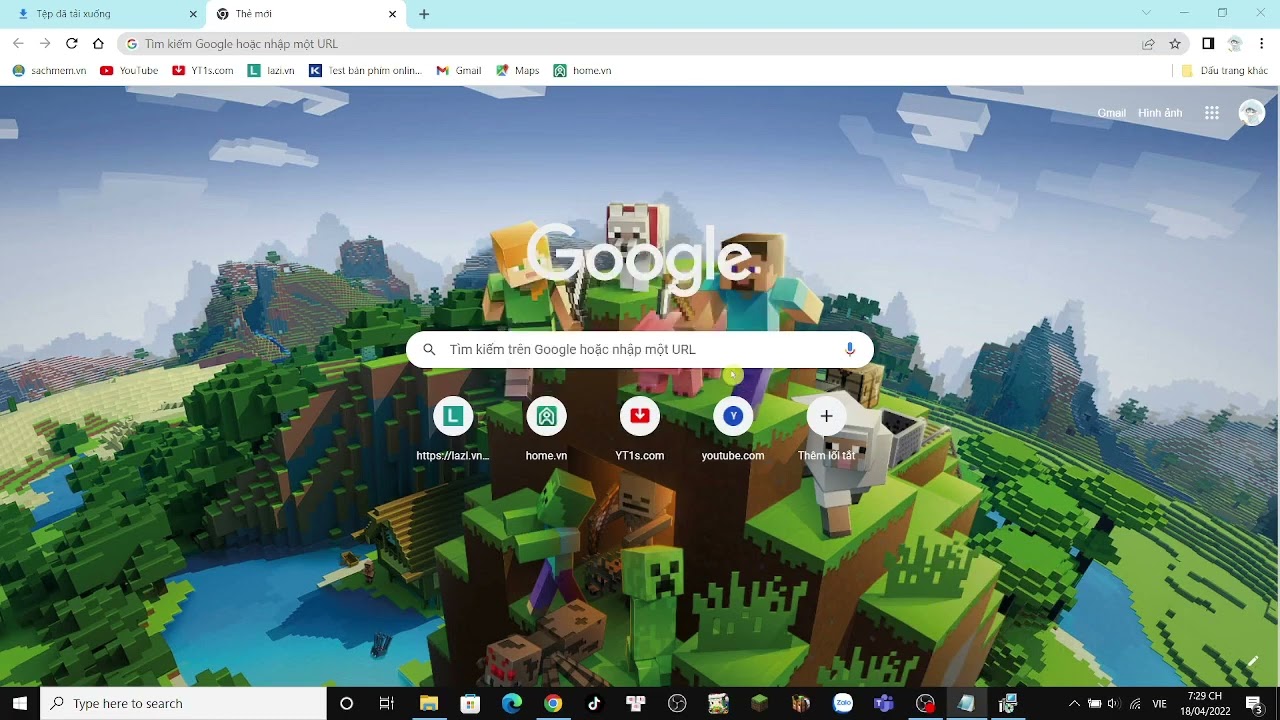Expand the tab search chevron
The height and width of the screenshot is (720, 1280).
pyautogui.click(x=1146, y=13)
